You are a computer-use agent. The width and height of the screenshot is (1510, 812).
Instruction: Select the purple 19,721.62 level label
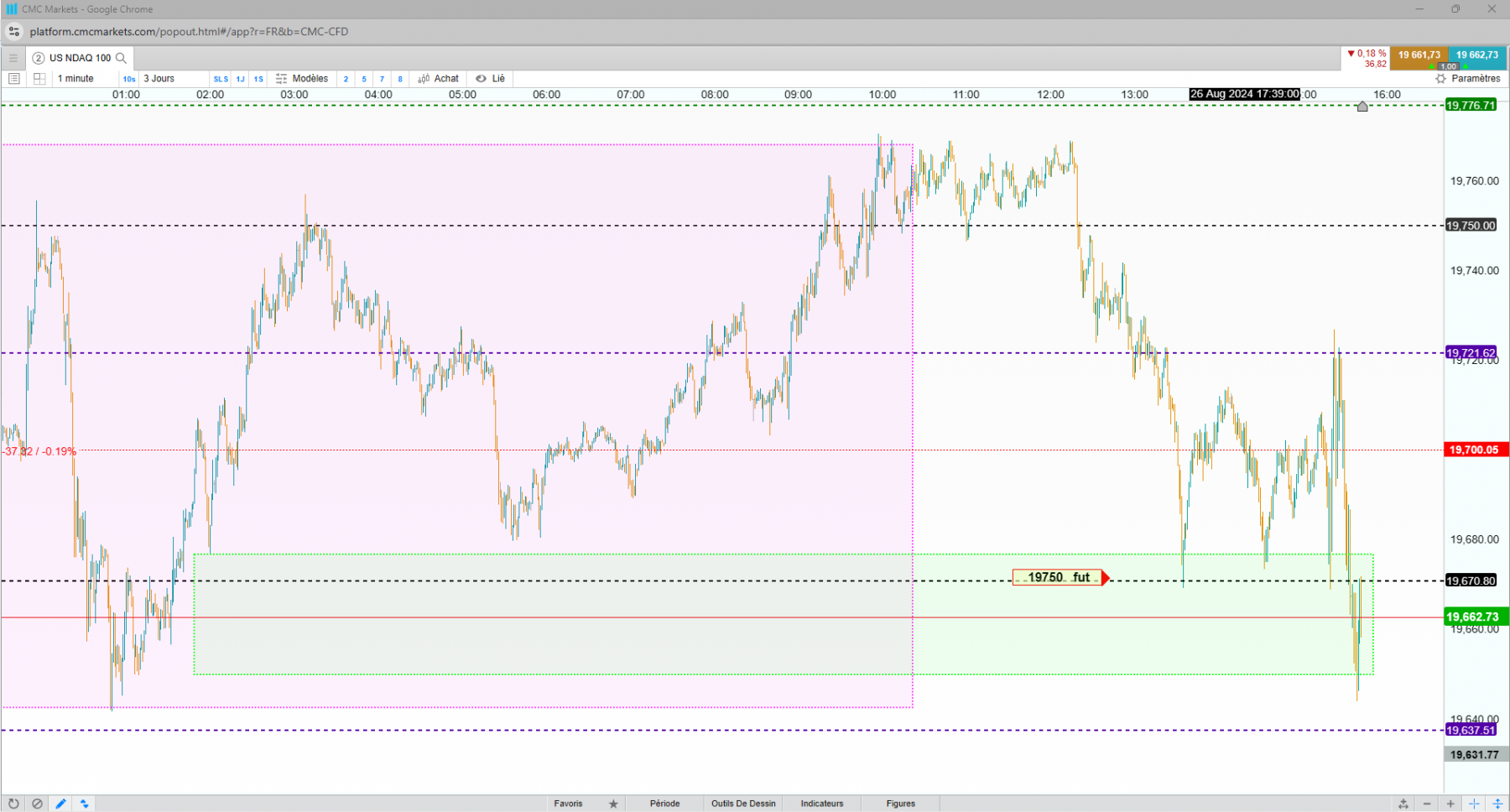click(x=1471, y=353)
